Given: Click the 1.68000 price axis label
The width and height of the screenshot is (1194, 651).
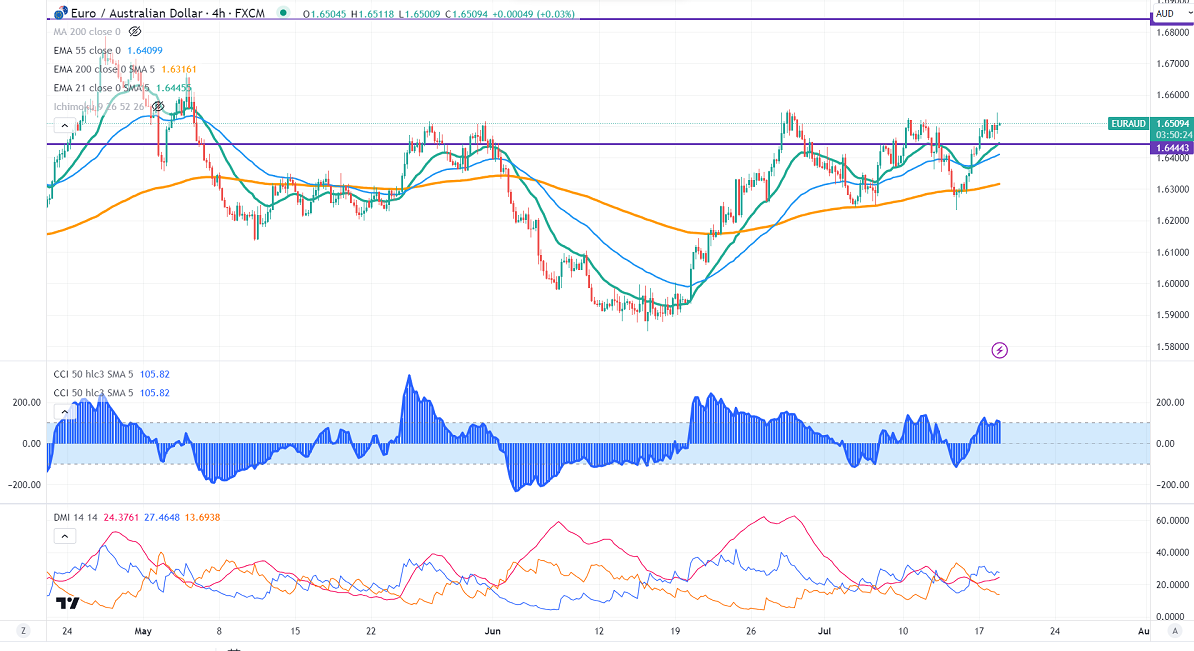Looking at the screenshot, I should click(1173, 33).
